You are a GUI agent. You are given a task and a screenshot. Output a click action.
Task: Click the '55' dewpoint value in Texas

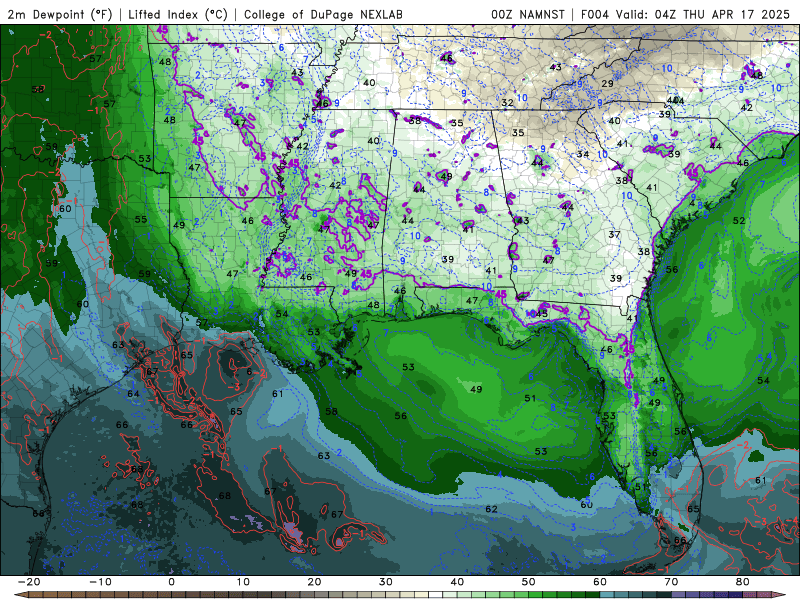coord(141,219)
